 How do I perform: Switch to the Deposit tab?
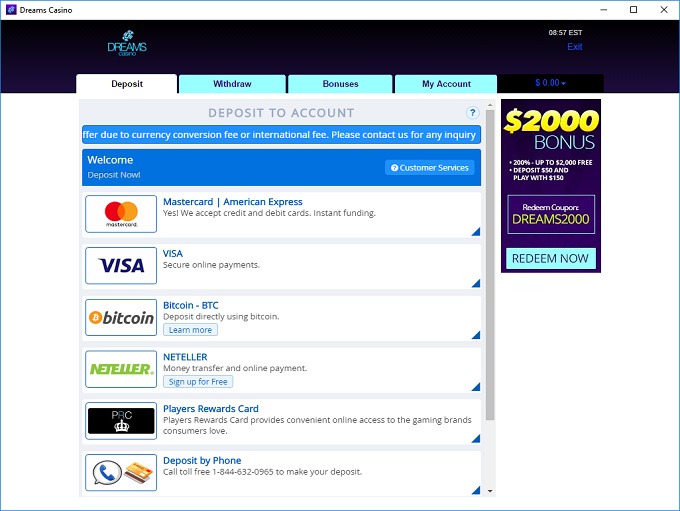pyautogui.click(x=127, y=84)
